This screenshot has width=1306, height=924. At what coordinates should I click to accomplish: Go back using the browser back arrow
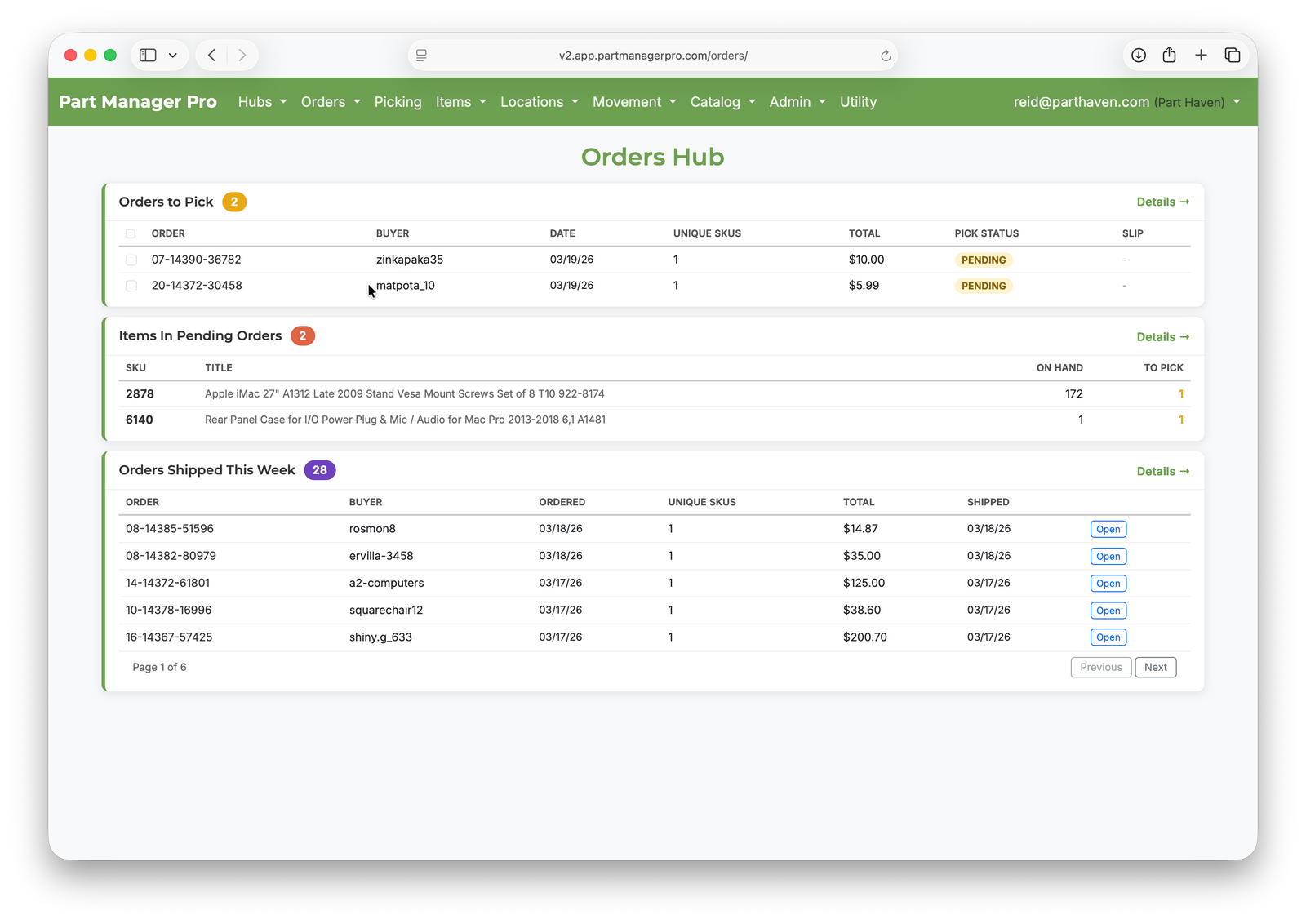(x=211, y=56)
